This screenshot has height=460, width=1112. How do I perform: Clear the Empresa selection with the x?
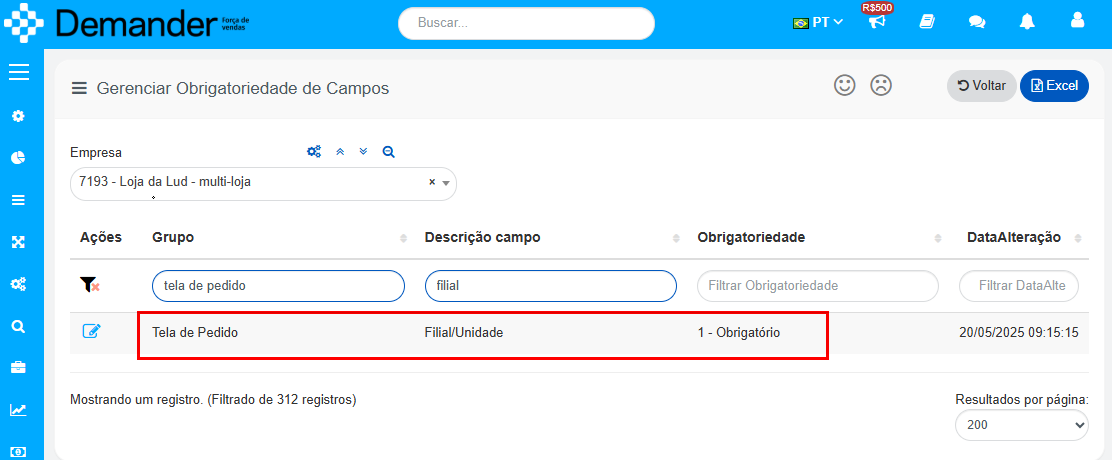point(432,182)
